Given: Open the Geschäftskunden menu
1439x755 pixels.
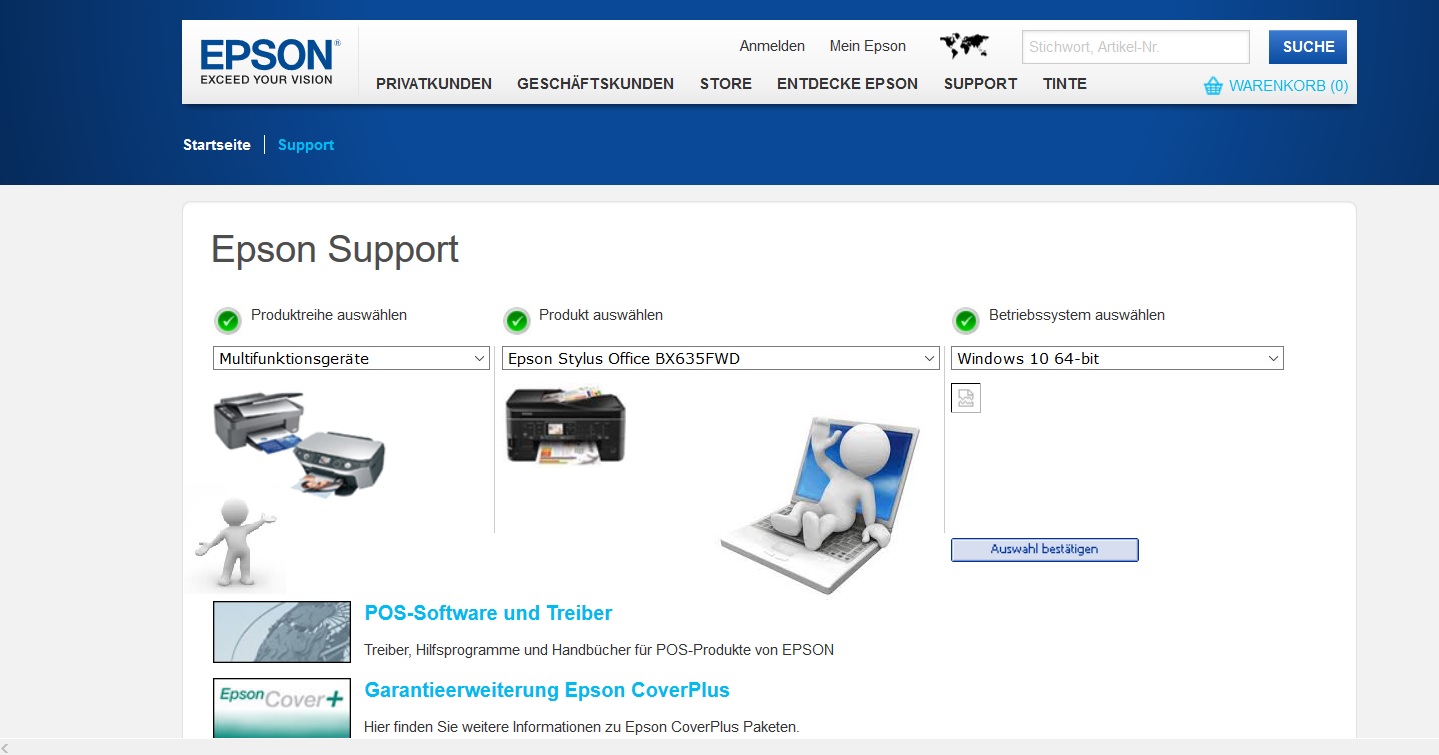Looking at the screenshot, I should [x=595, y=84].
